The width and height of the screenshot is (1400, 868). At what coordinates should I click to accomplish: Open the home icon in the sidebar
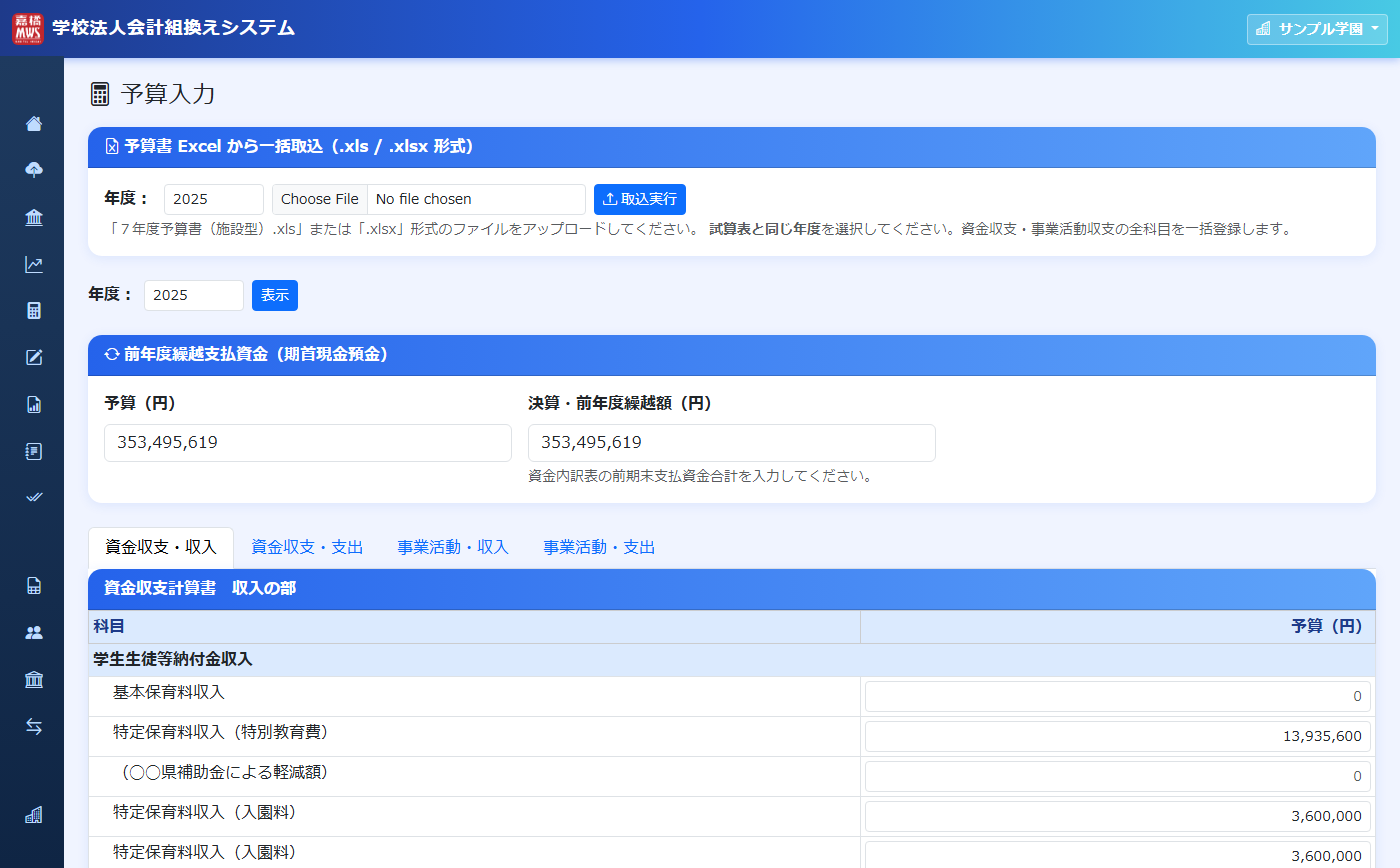click(x=34, y=124)
